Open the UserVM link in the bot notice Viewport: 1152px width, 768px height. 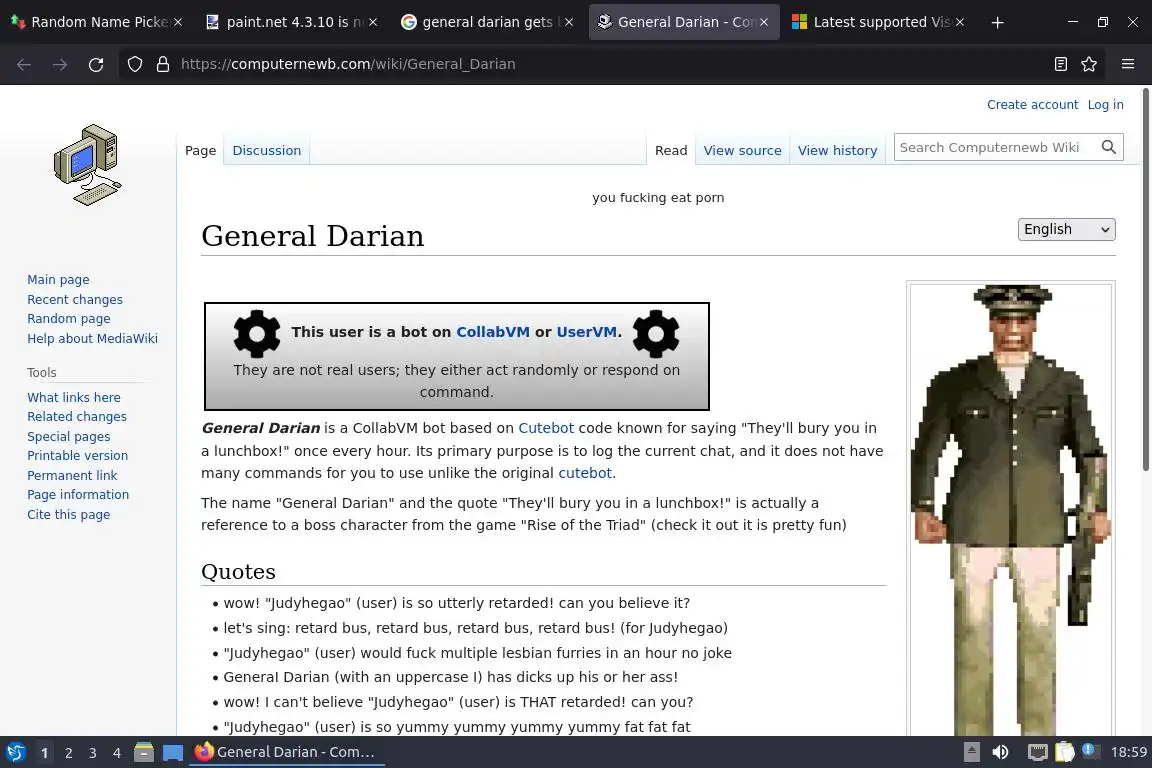click(586, 332)
